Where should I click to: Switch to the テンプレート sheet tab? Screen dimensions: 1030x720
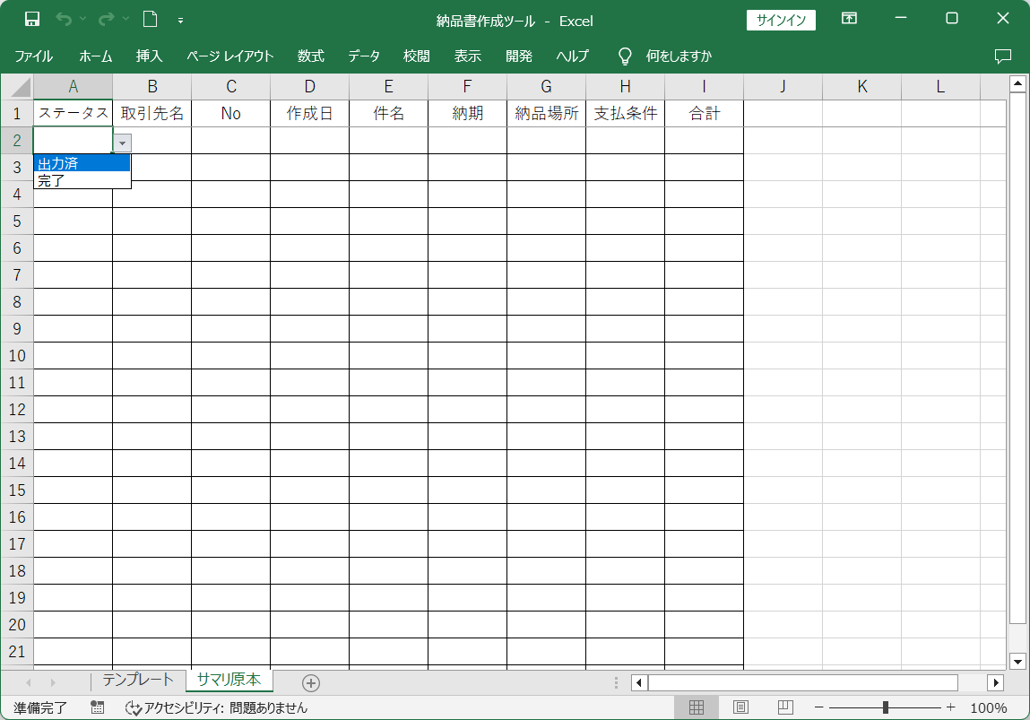click(138, 680)
